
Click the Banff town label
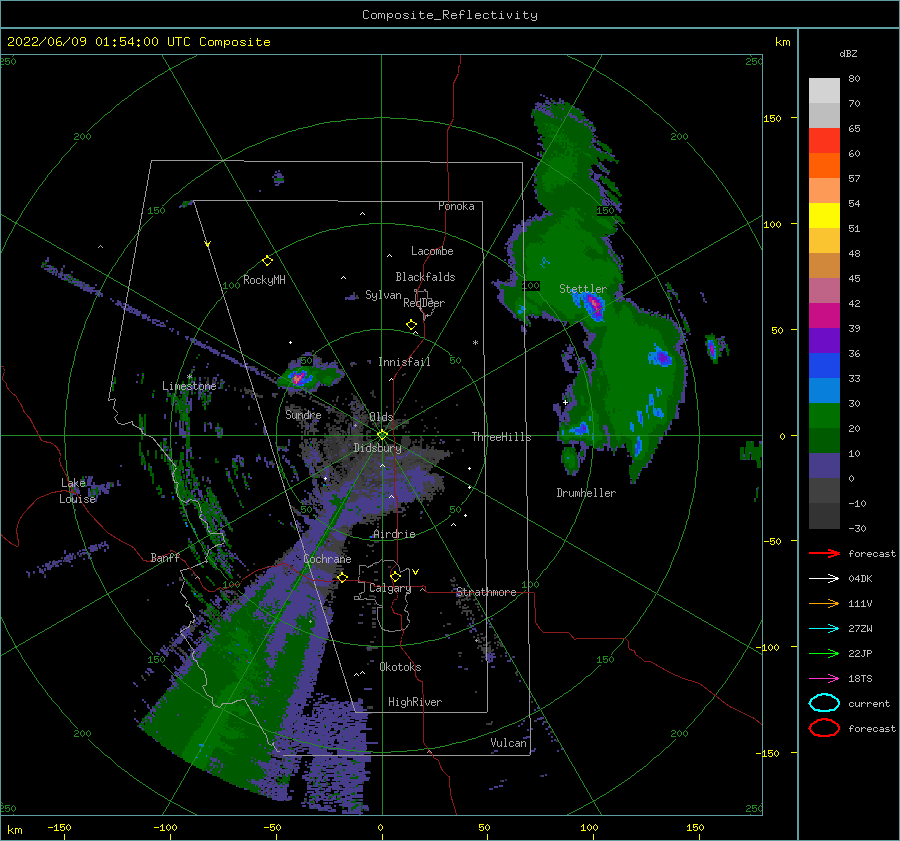(165, 557)
